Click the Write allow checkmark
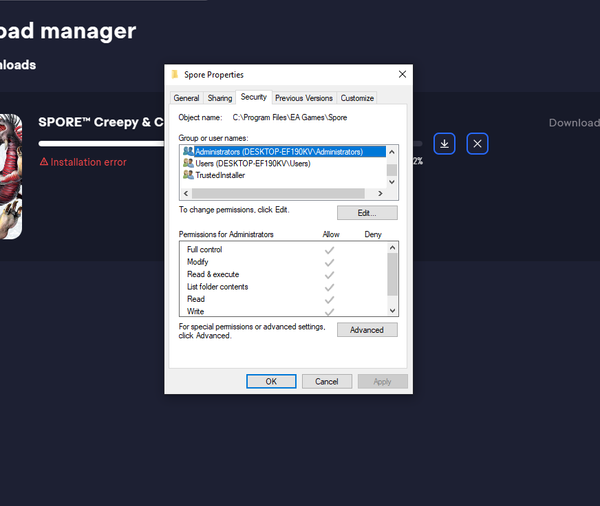The width and height of the screenshot is (600, 506). click(x=329, y=312)
